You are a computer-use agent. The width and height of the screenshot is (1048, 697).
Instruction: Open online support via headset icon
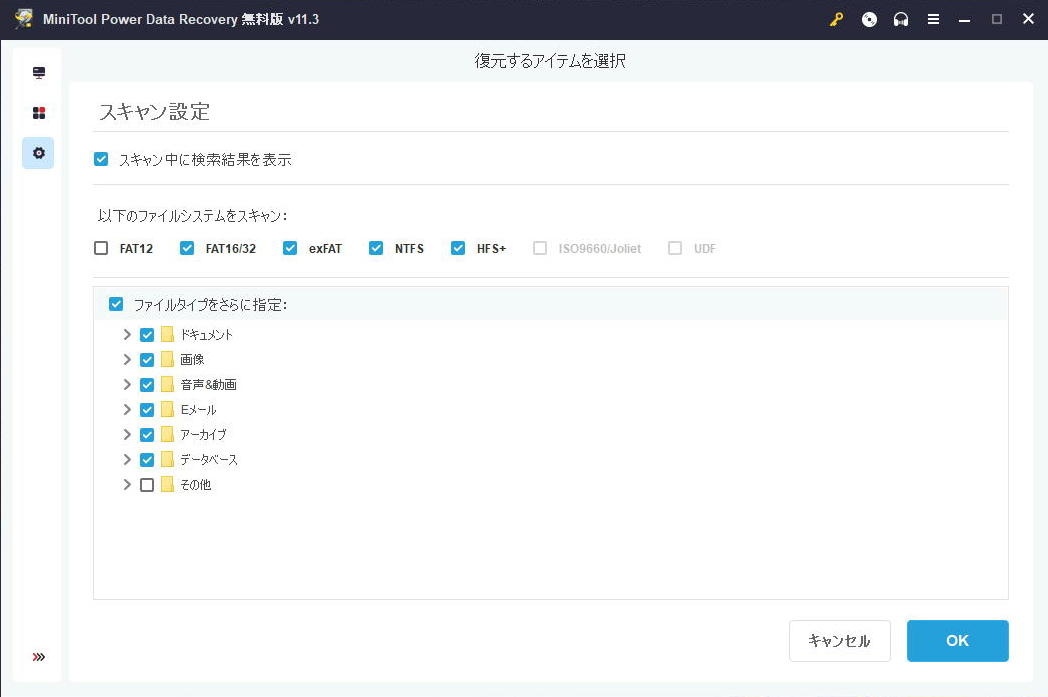click(x=901, y=19)
